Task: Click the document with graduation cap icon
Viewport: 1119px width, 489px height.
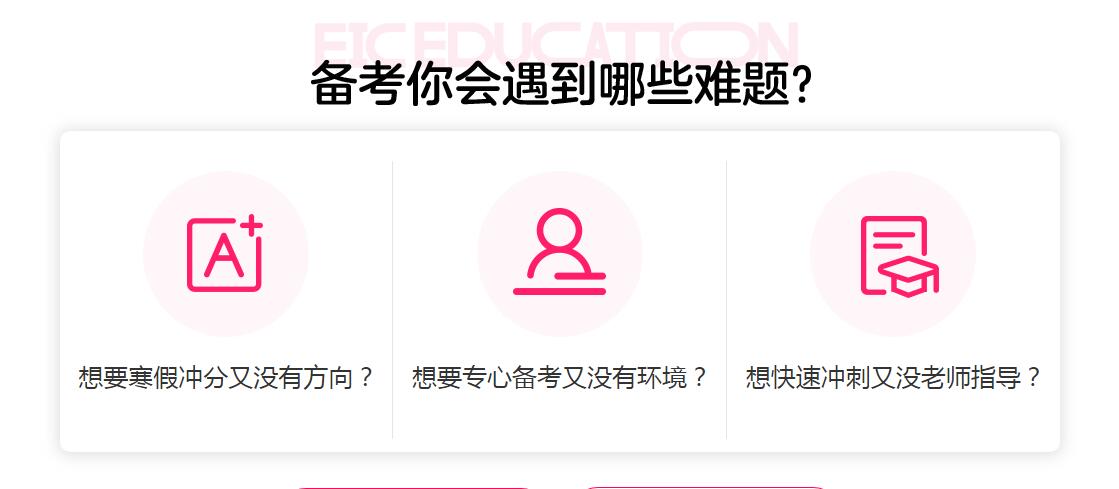Action: point(899,256)
